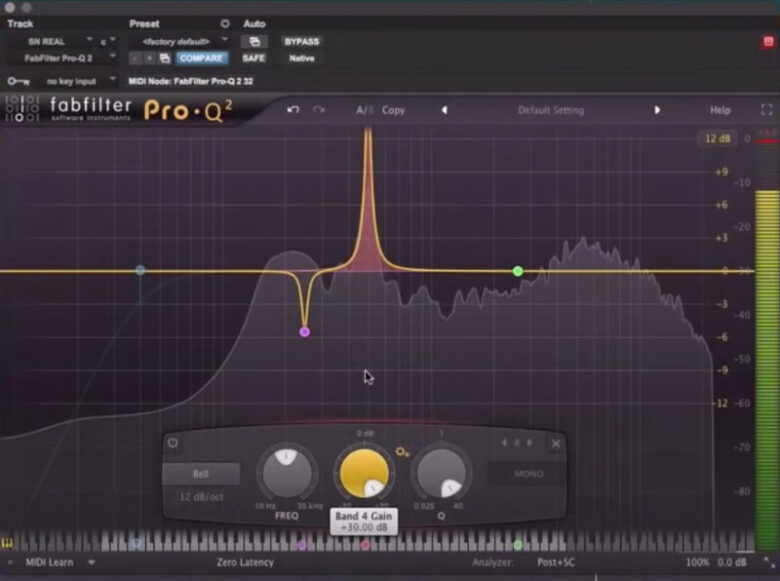The image size is (780, 581).
Task: Toggle full screen mode icon
Action: coord(767,110)
